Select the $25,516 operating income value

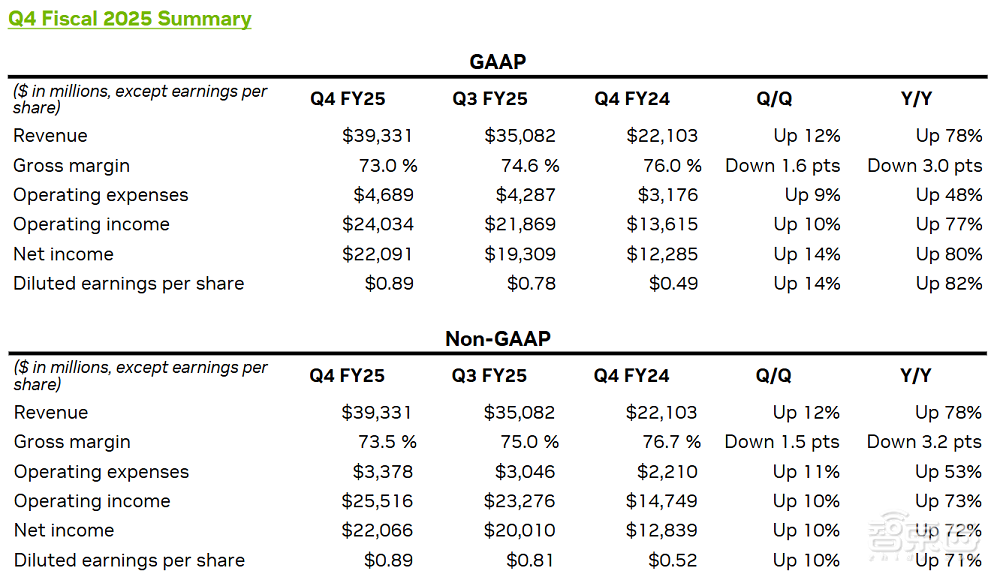pos(378,501)
